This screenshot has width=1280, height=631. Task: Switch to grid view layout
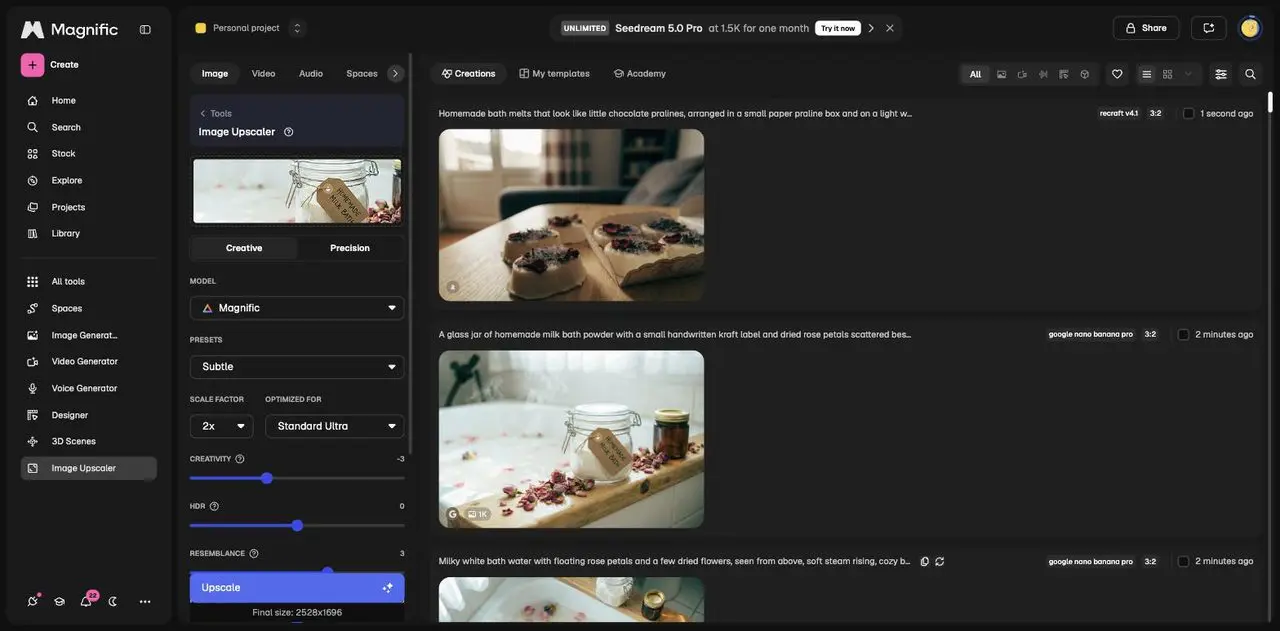point(1167,74)
